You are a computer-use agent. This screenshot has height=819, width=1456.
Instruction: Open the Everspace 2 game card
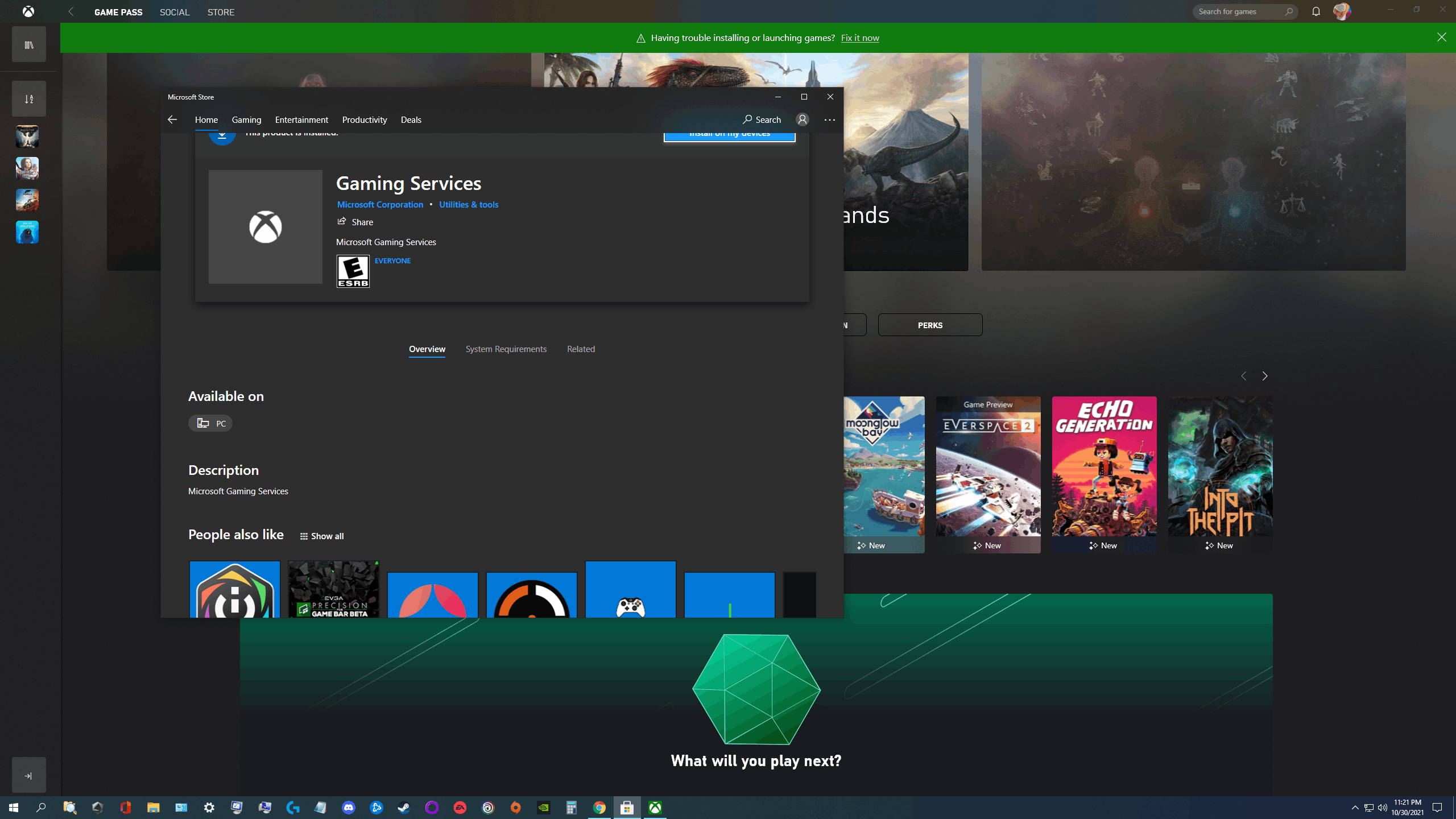(x=988, y=474)
